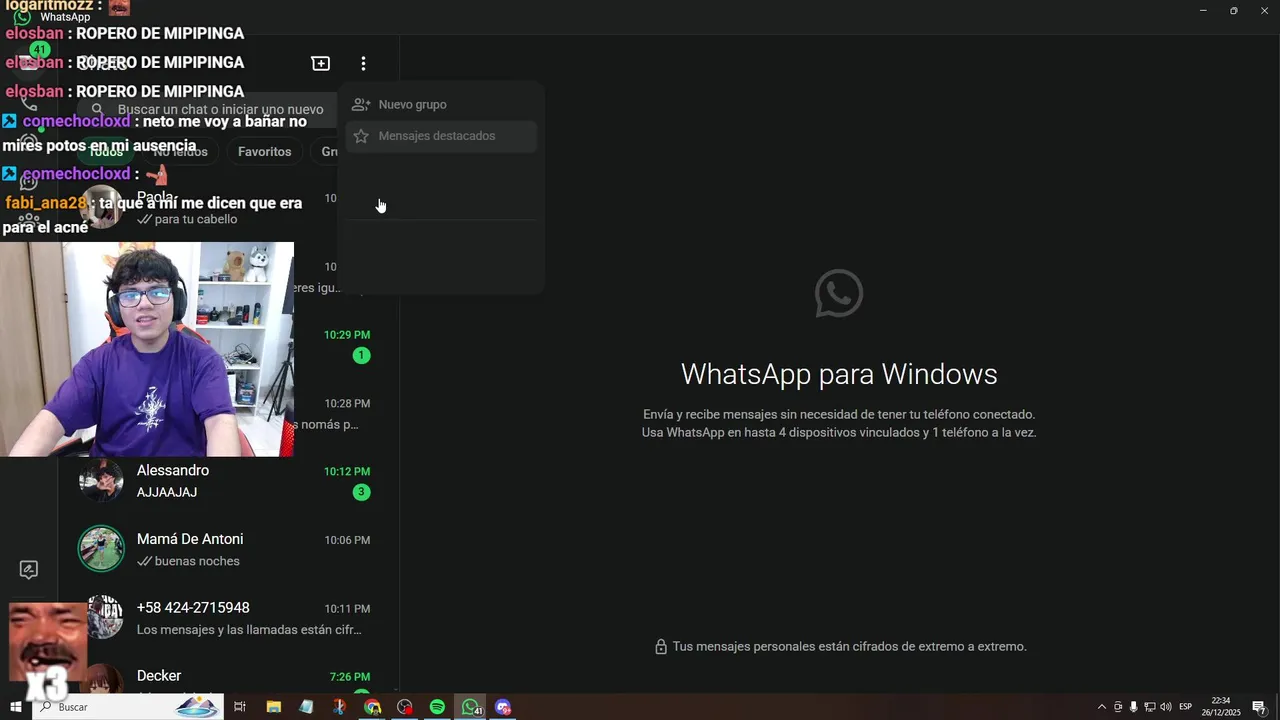The height and width of the screenshot is (720, 1280).
Task: Click the microphone tray icon
Action: tap(1133, 707)
